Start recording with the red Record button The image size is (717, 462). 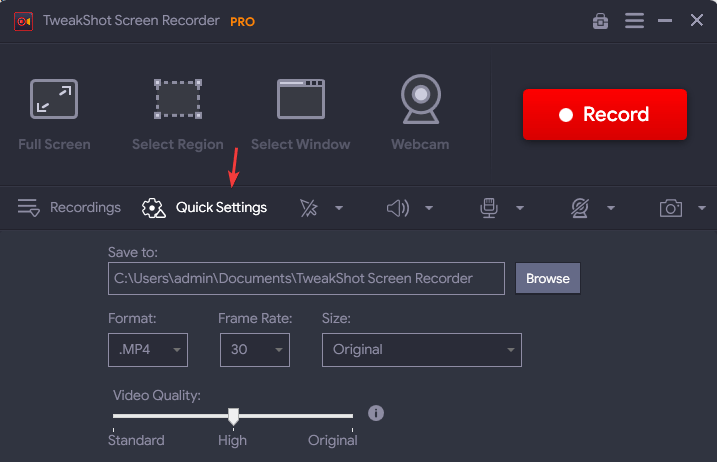(x=605, y=114)
